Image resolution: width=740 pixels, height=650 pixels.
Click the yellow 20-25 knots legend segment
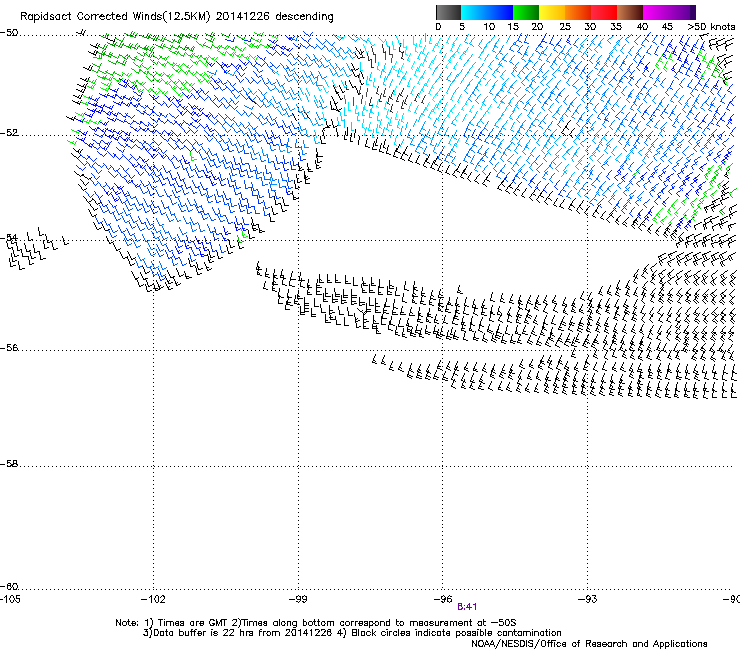[552, 12]
